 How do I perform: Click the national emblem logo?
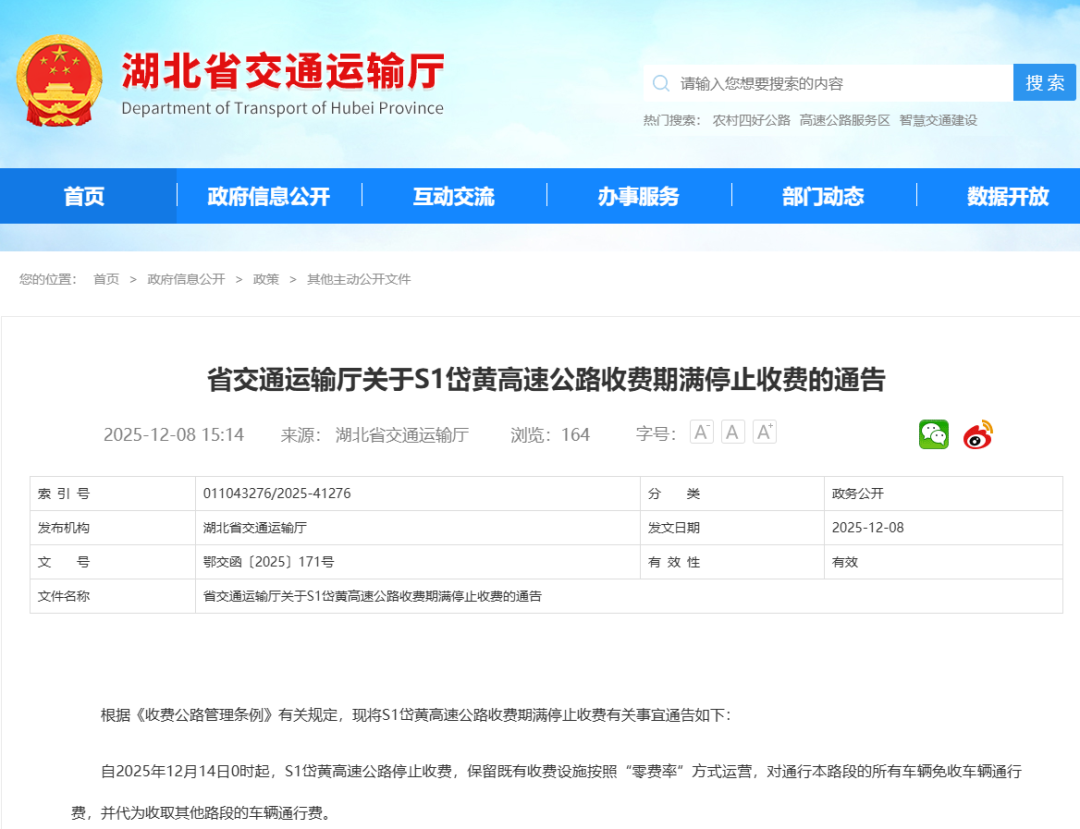click(59, 81)
